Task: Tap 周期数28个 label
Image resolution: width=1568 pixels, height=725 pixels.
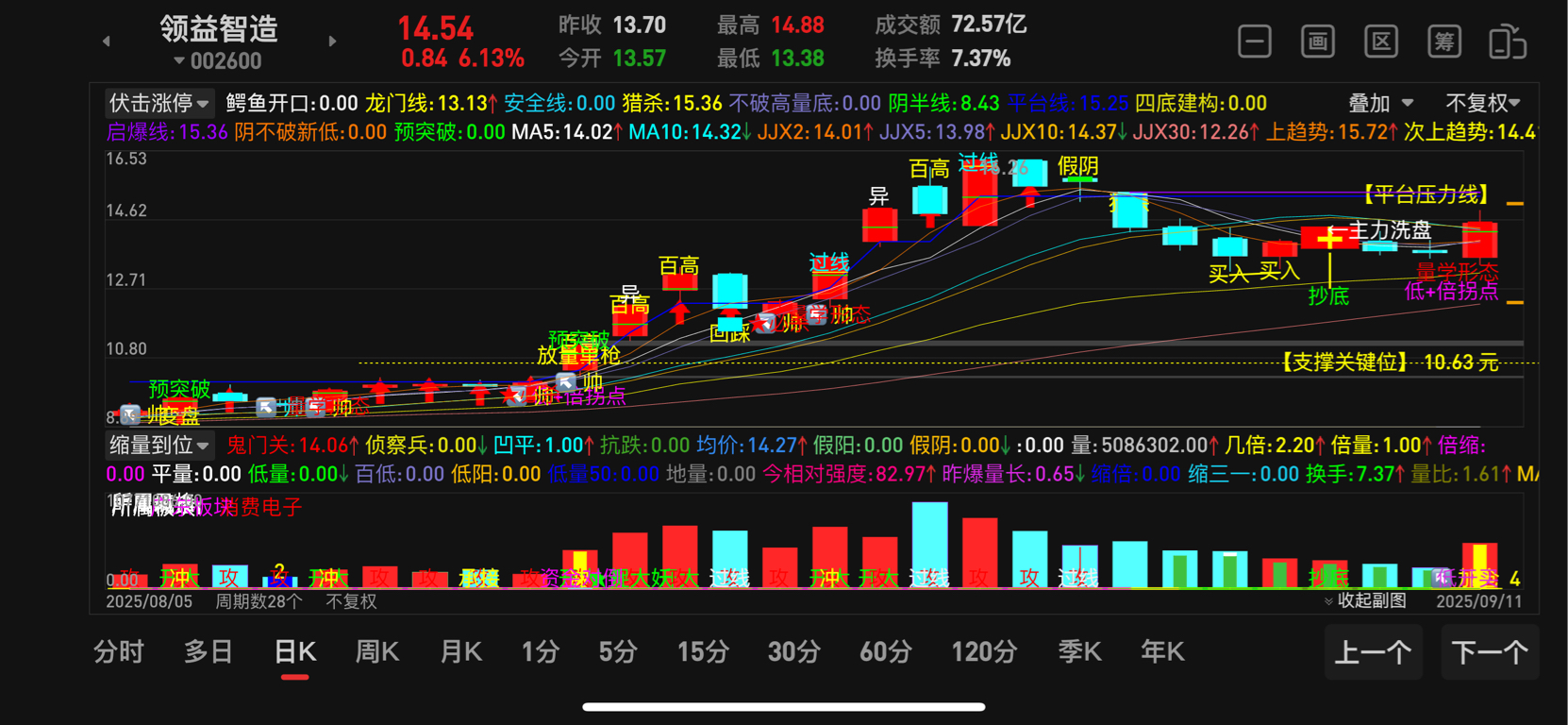Action: (259, 601)
